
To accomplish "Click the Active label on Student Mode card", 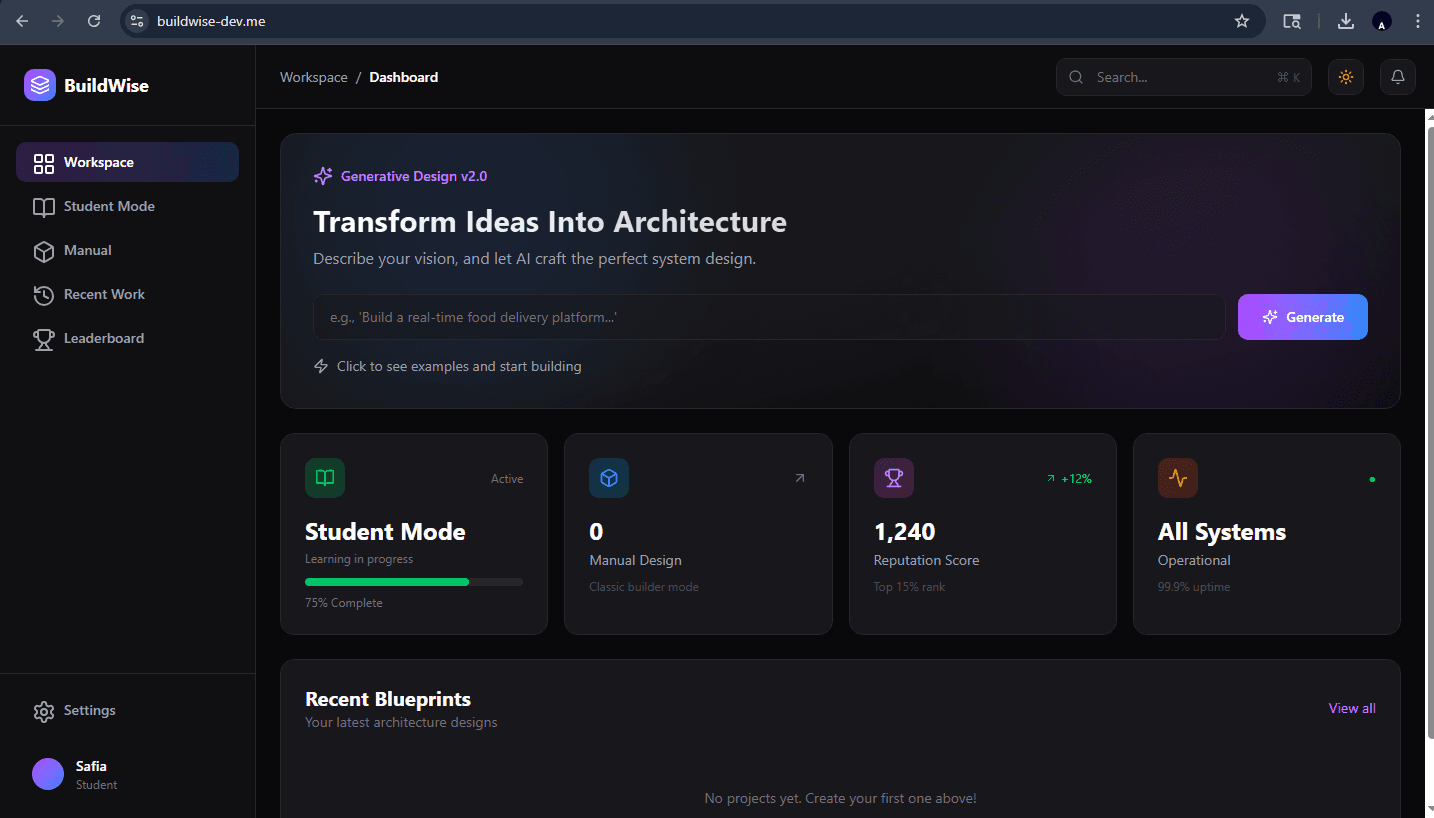I will (x=507, y=478).
